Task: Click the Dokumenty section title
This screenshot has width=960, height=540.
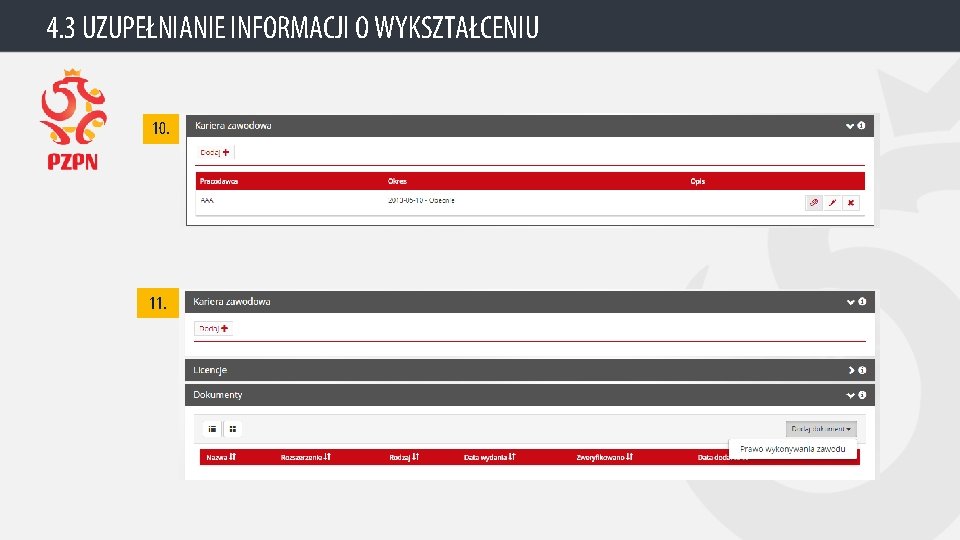Action: tap(218, 395)
